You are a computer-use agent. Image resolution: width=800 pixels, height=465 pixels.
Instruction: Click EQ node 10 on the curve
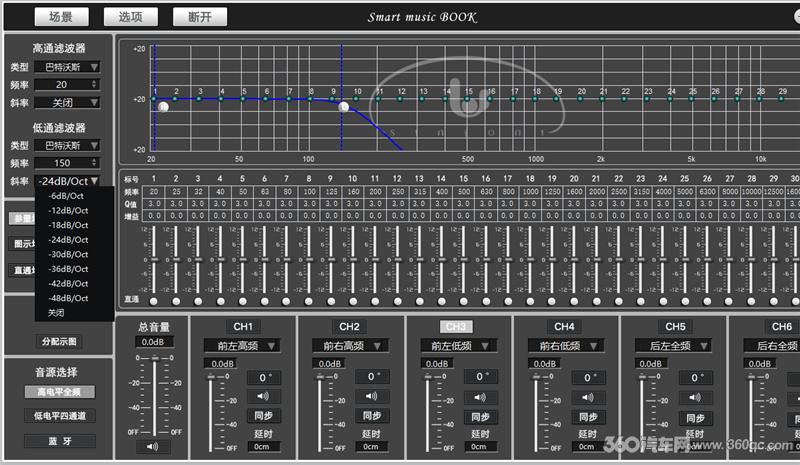click(356, 99)
